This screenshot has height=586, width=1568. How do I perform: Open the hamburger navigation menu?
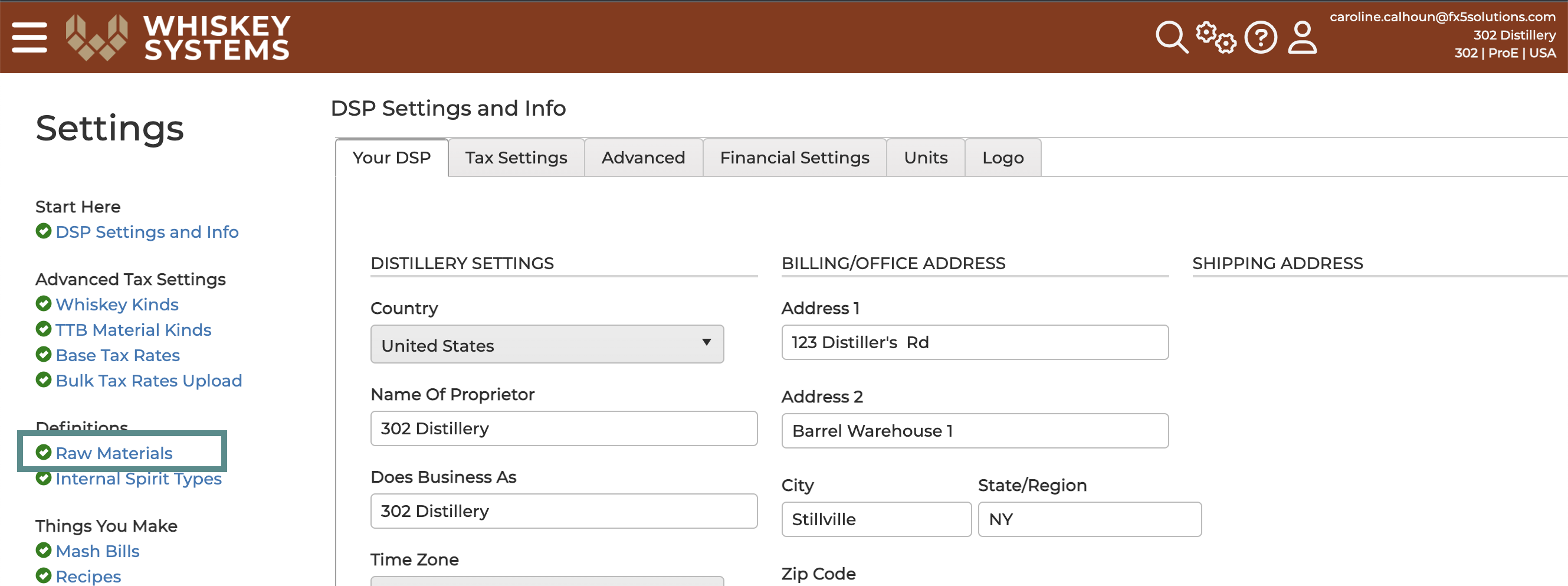pyautogui.click(x=29, y=37)
